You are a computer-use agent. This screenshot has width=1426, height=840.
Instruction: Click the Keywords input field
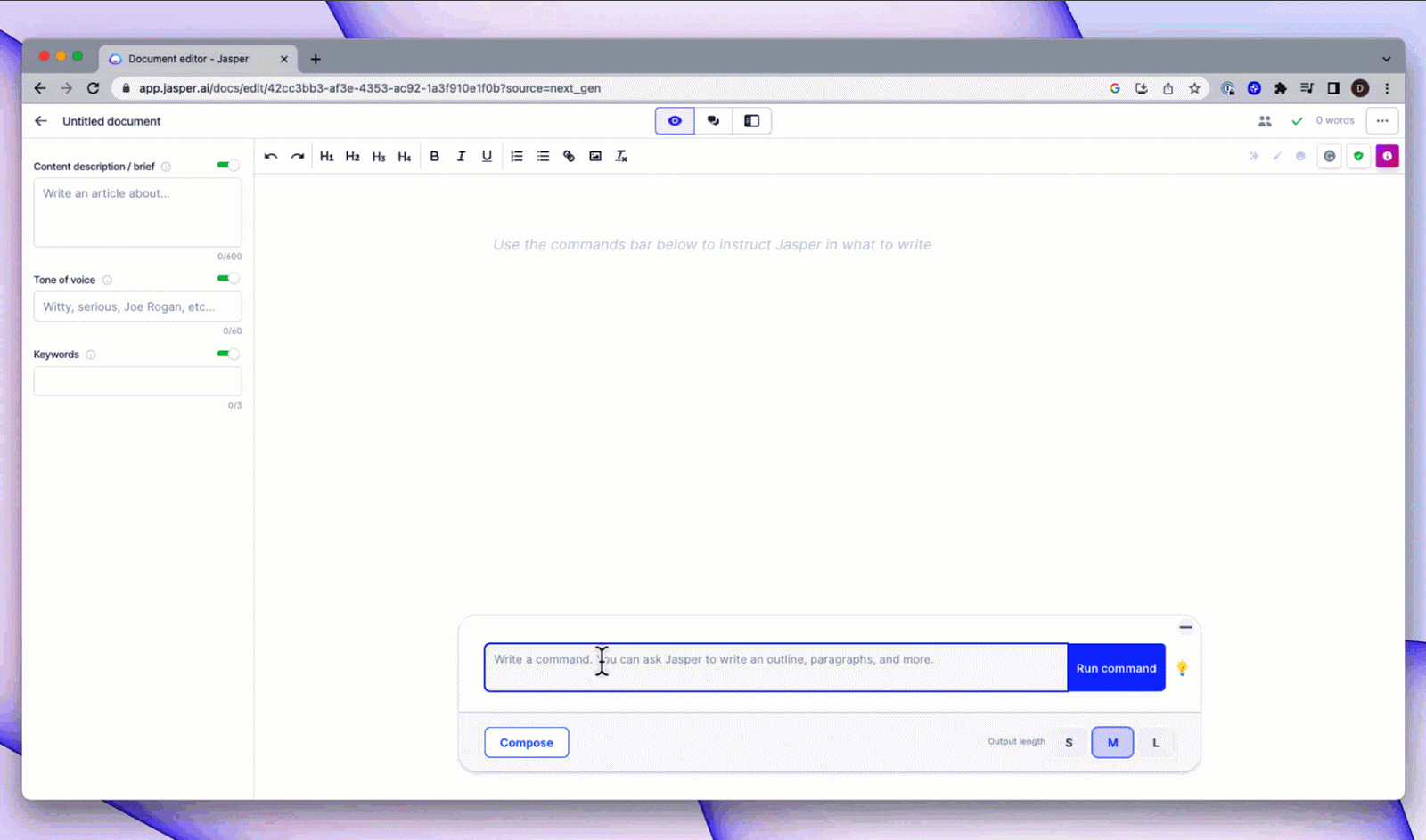[137, 381]
